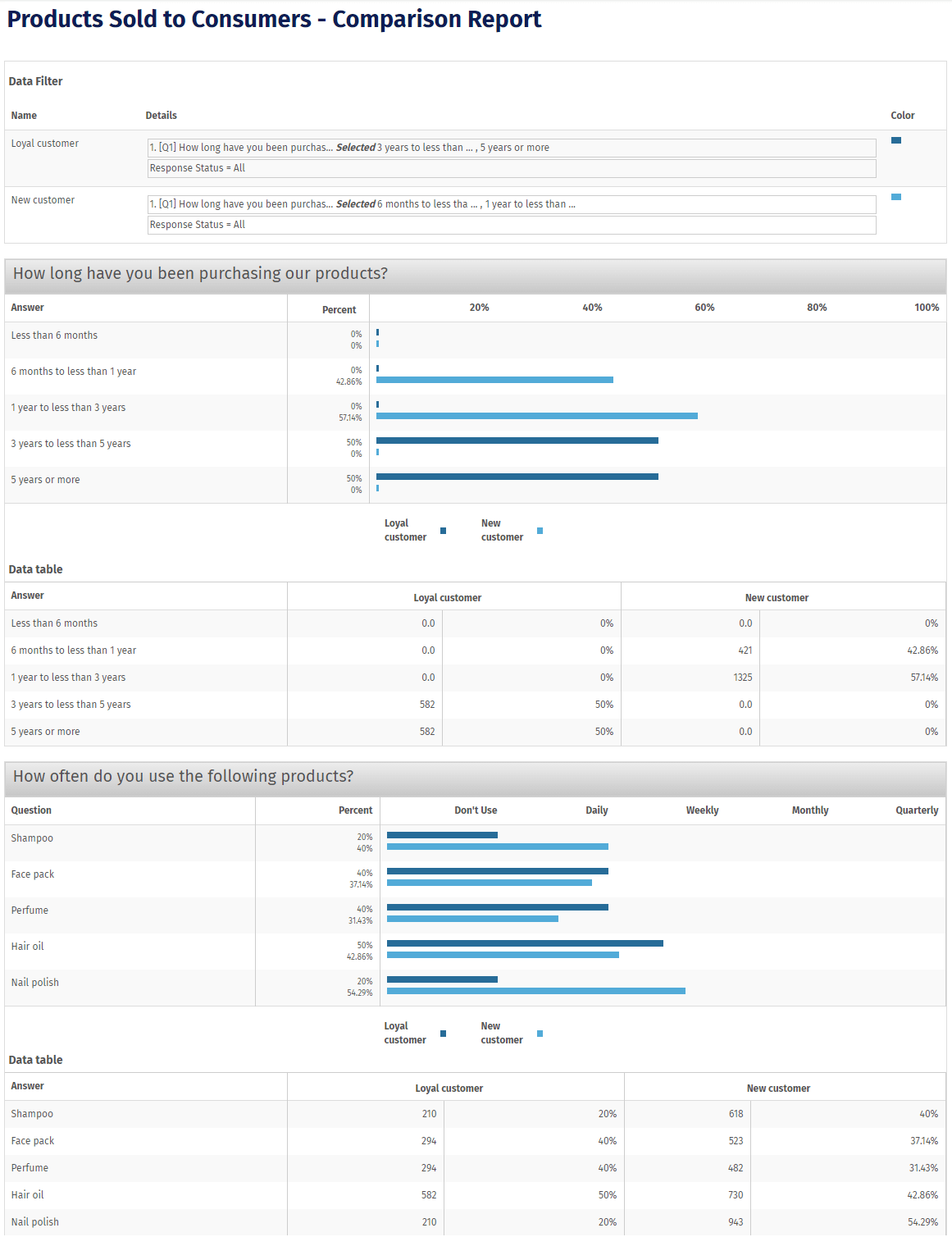This screenshot has width=952, height=1237.
Task: Click the Don't Use column header
Action: (476, 810)
